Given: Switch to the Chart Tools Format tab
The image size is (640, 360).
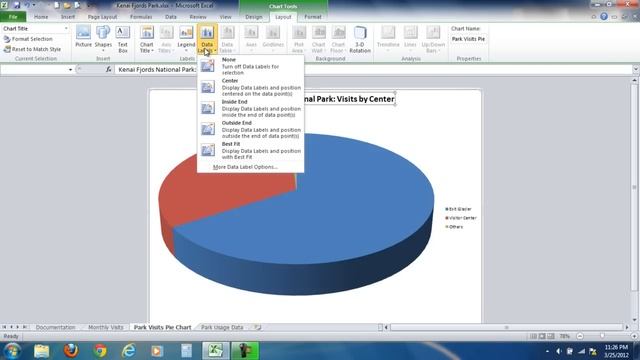Looking at the screenshot, I should click(313, 17).
